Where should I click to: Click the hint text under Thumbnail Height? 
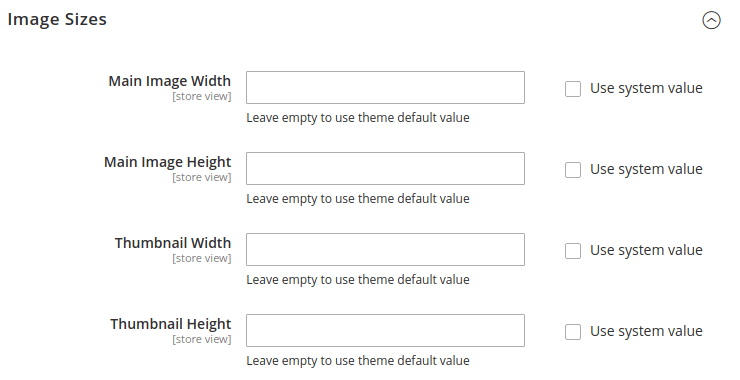pyautogui.click(x=358, y=361)
